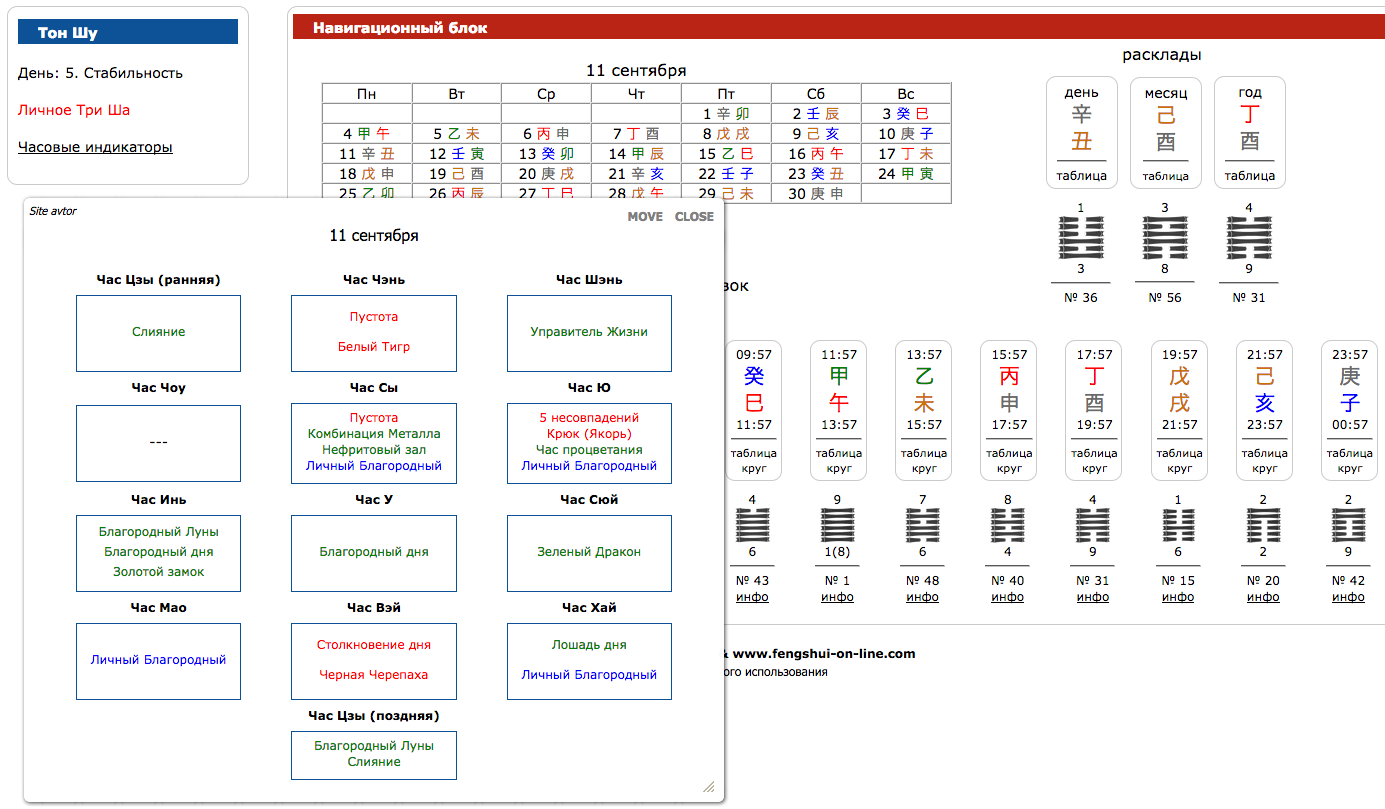This screenshot has height=809, width=1385.
Task: Click hexagram № 1 under 11:57 column
Action: point(837,526)
